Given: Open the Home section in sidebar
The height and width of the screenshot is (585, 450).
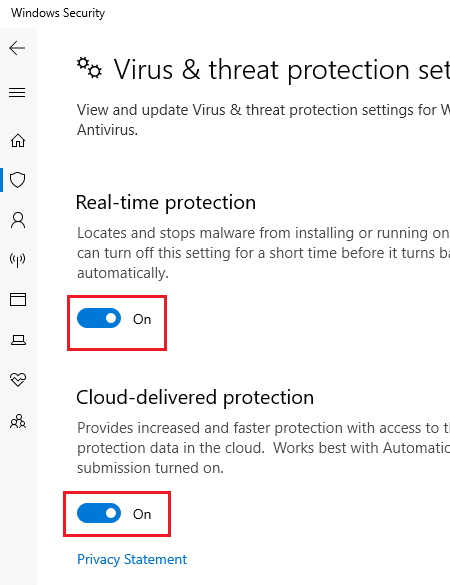Looking at the screenshot, I should [18, 141].
